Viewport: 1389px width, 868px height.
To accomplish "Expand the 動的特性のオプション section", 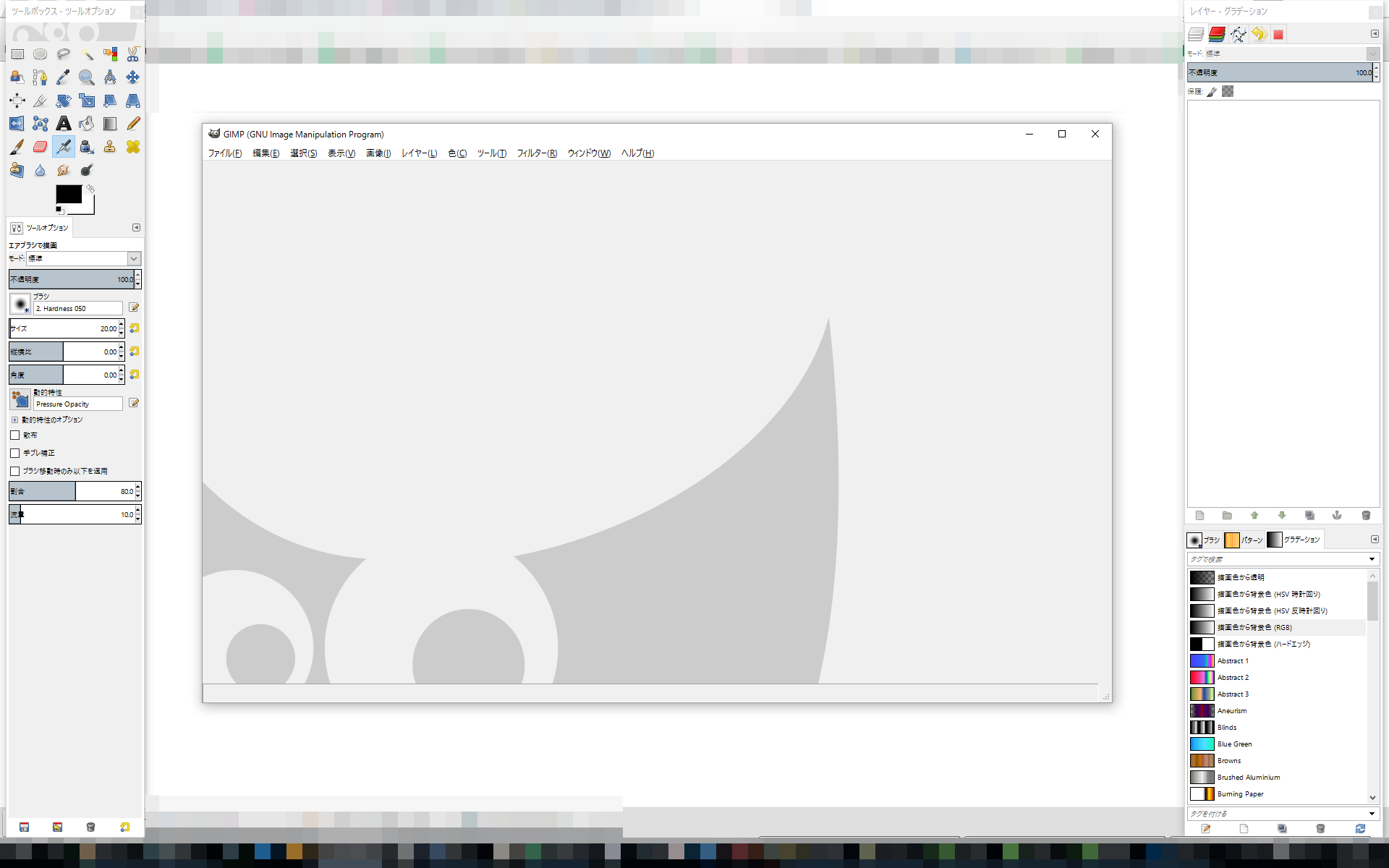I will point(14,420).
